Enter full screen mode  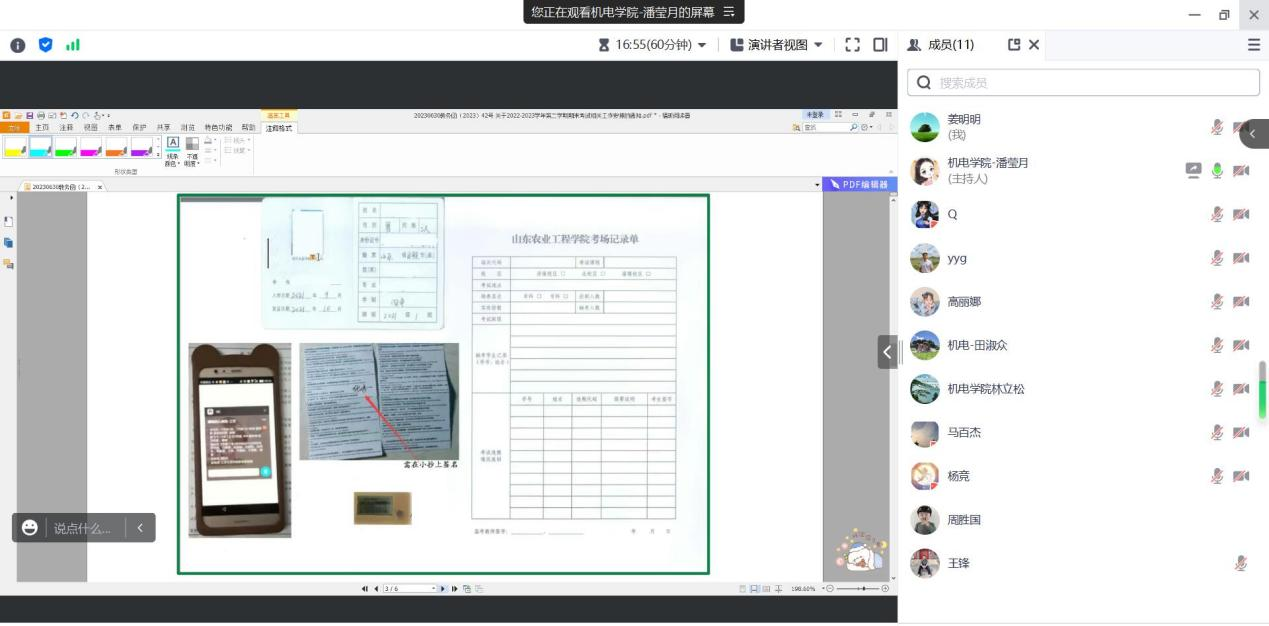pyautogui.click(x=852, y=45)
